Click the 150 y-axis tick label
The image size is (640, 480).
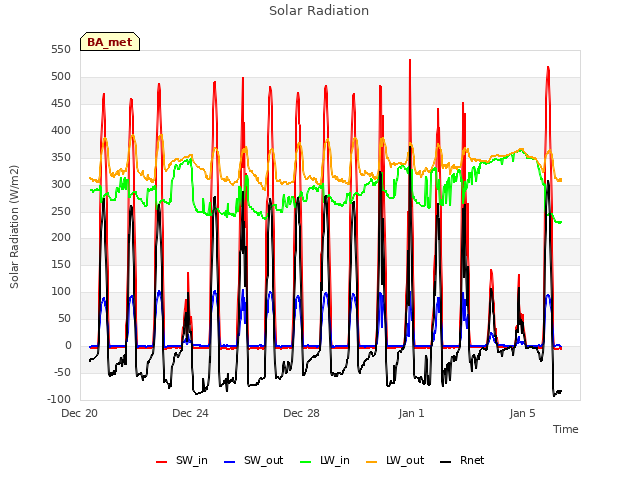pos(61,264)
